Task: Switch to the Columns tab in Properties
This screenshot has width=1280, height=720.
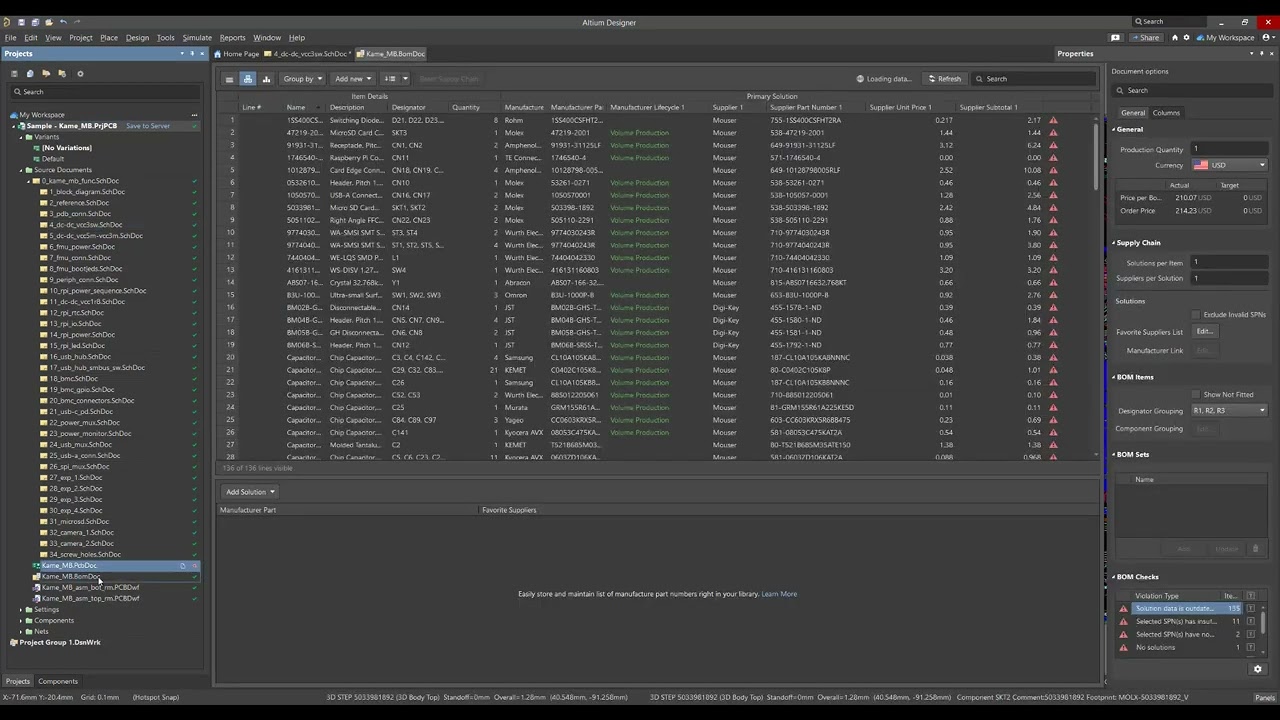Action: pos(1166,113)
